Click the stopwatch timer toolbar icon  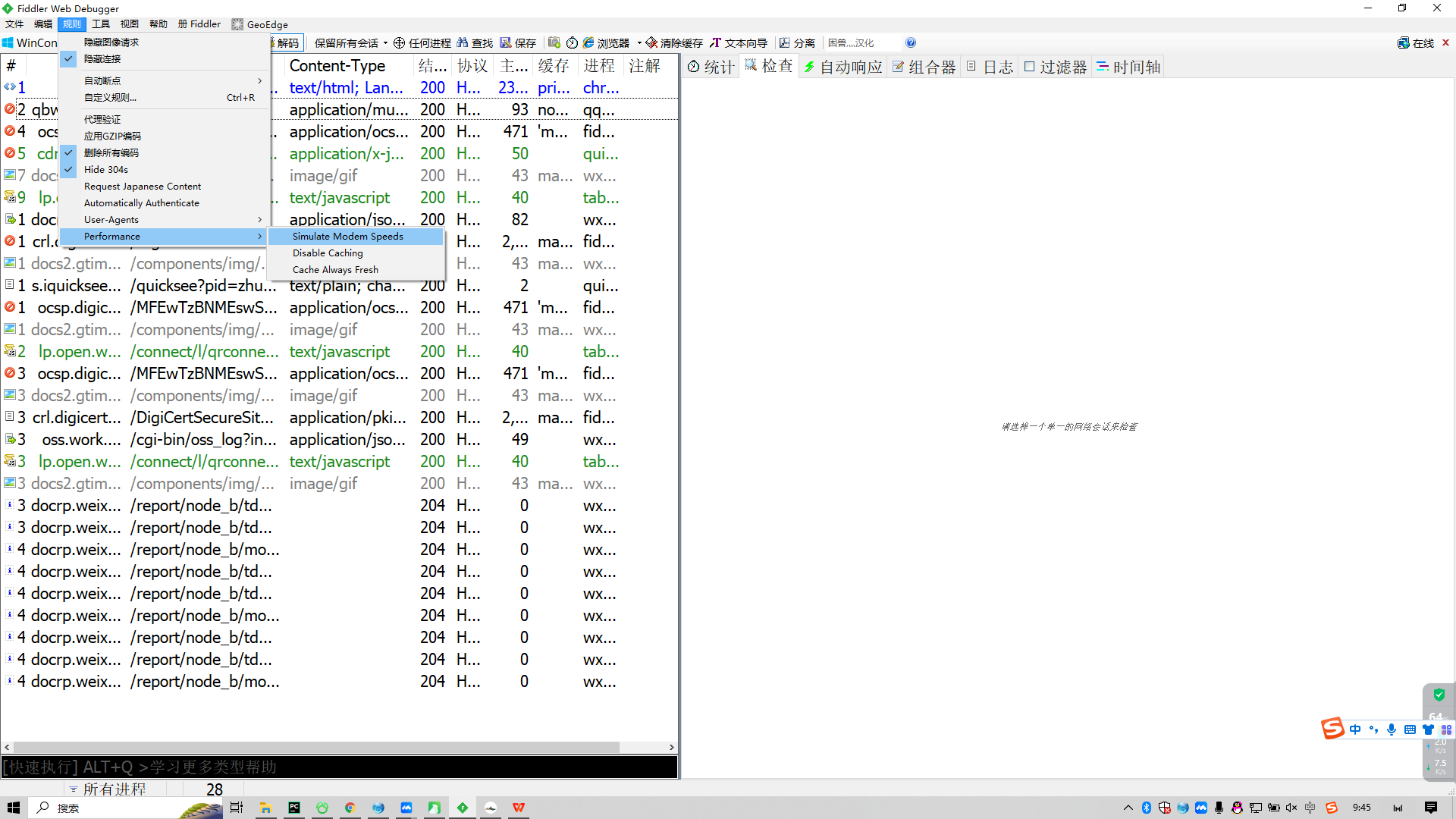point(573,43)
